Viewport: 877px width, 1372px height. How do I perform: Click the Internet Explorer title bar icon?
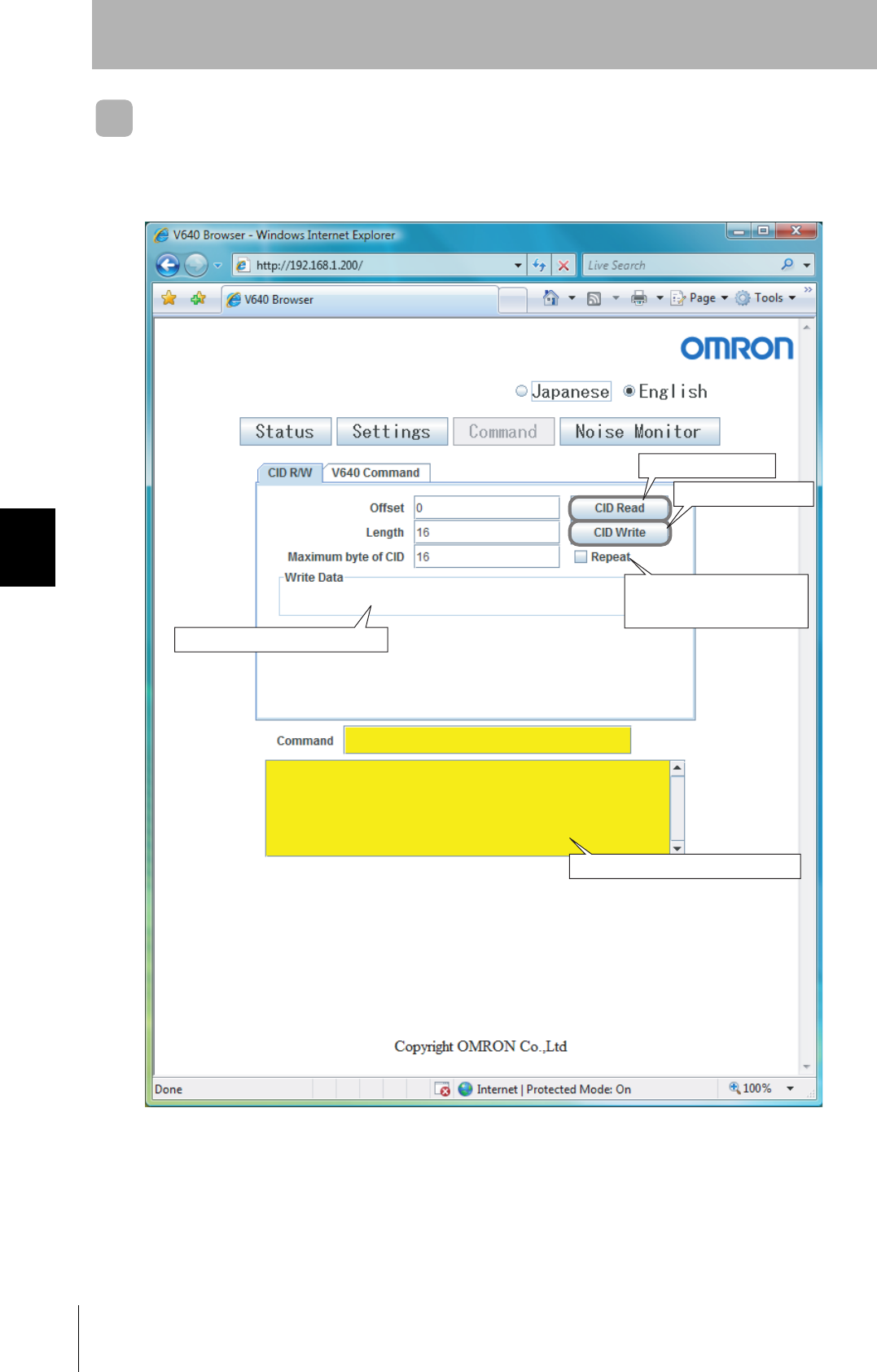pyautogui.click(x=161, y=235)
